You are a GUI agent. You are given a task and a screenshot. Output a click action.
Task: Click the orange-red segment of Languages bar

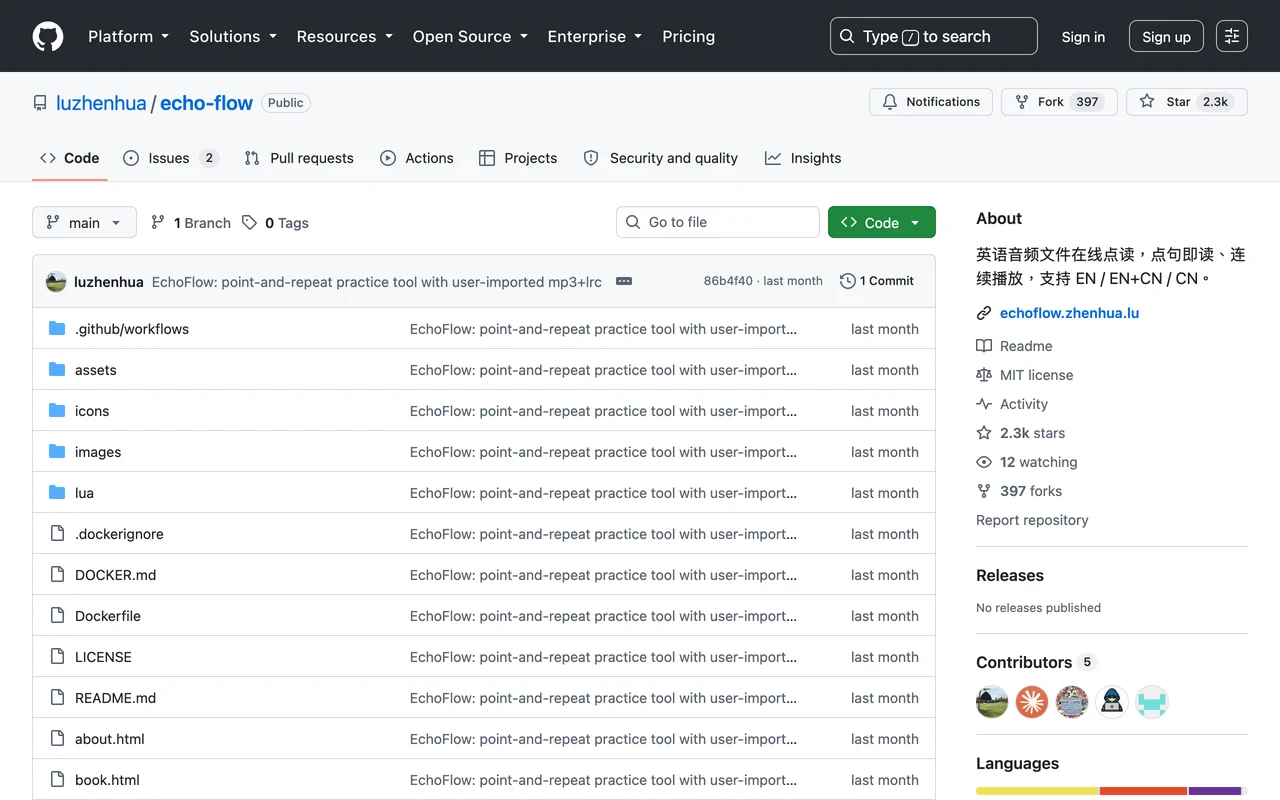(x=1144, y=791)
